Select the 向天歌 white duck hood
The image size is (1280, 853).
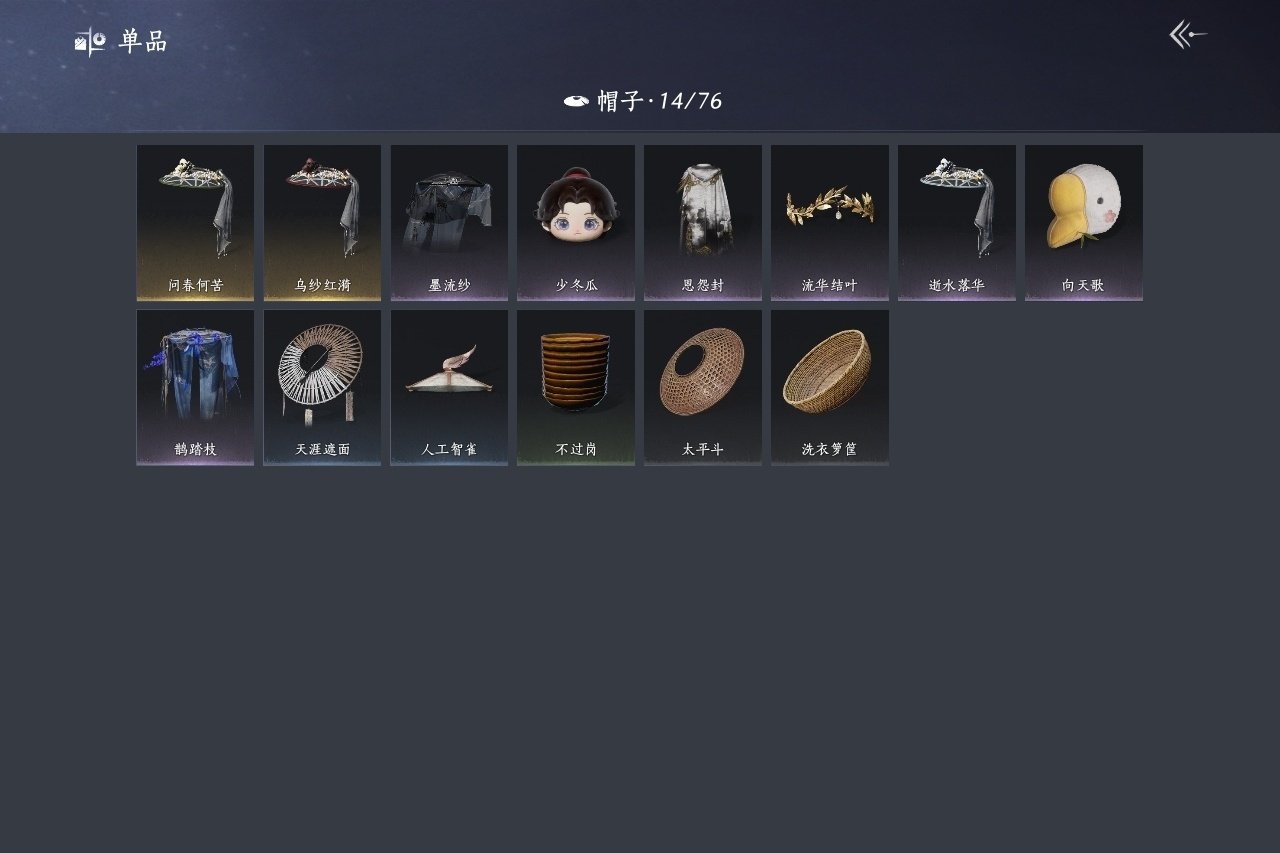click(1084, 223)
